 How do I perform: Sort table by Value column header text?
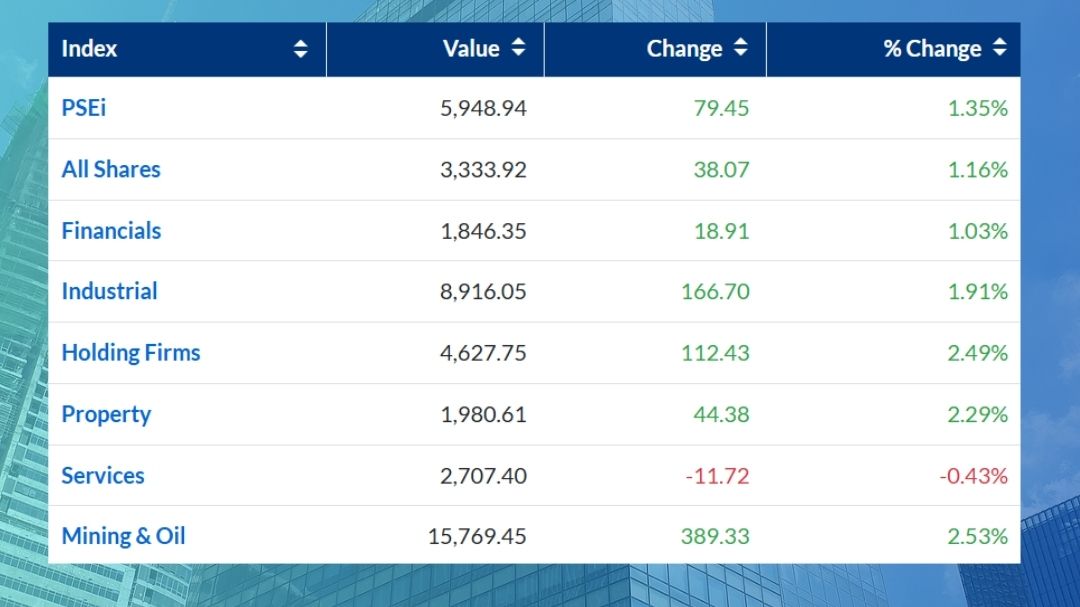tap(470, 49)
